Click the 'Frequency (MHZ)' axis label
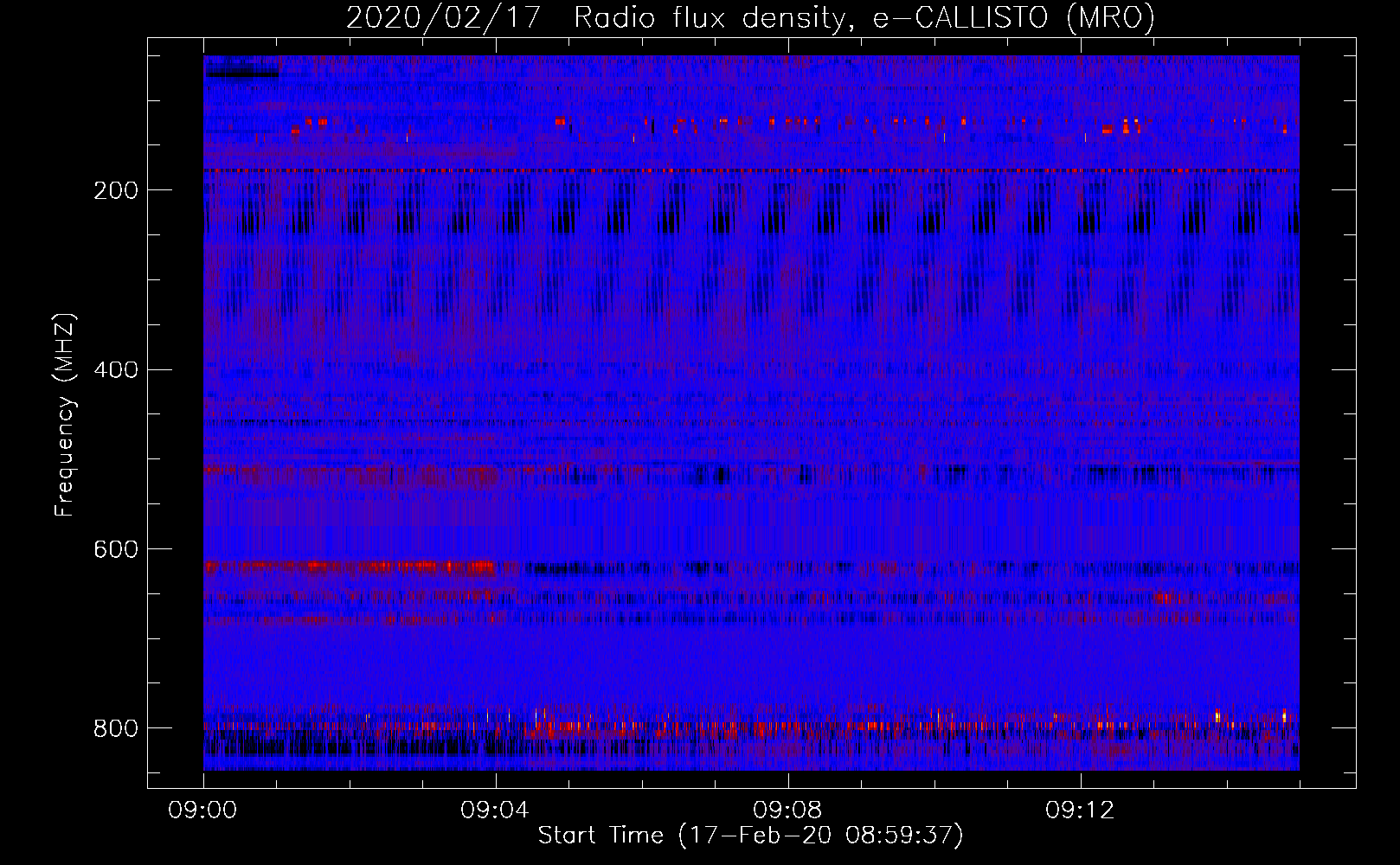The height and width of the screenshot is (865, 1400). (65, 414)
